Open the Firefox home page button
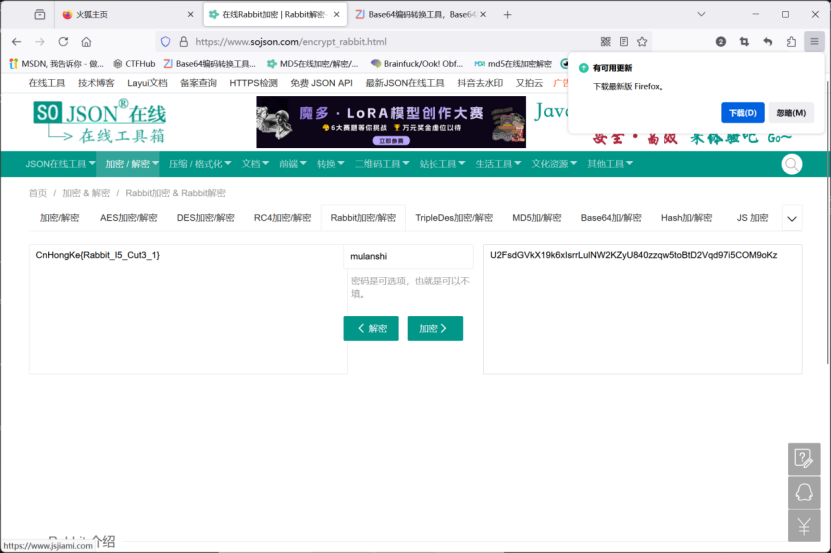Image resolution: width=831 pixels, height=553 pixels. 86,42
